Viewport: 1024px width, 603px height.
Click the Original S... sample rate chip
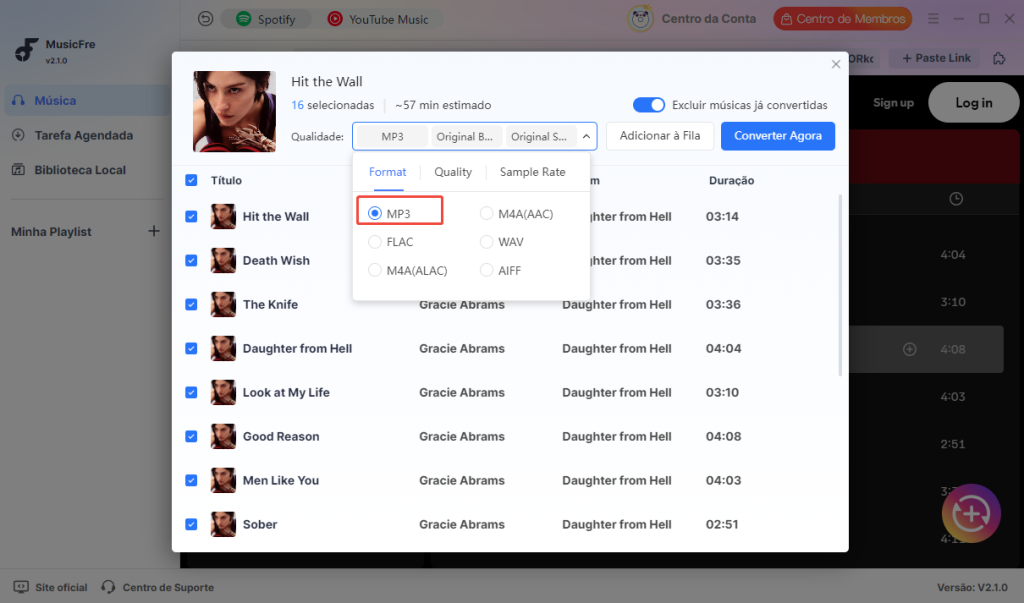[x=539, y=137]
